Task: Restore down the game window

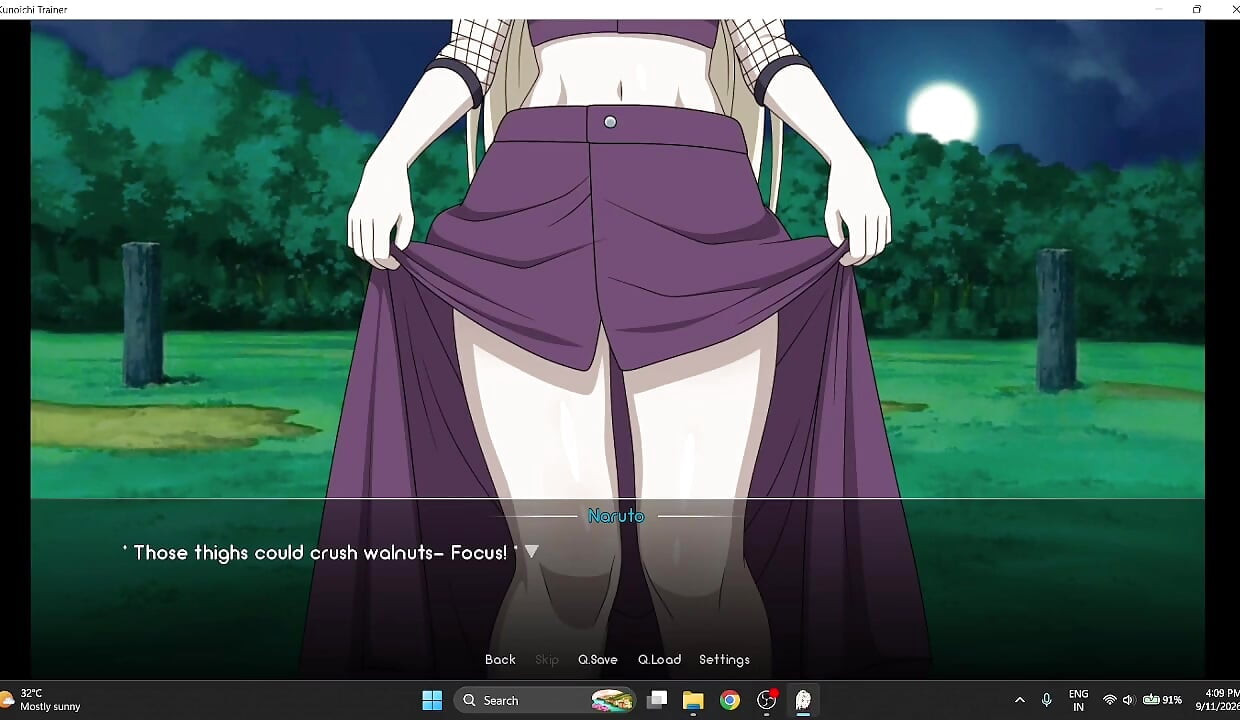Action: coord(1197,9)
